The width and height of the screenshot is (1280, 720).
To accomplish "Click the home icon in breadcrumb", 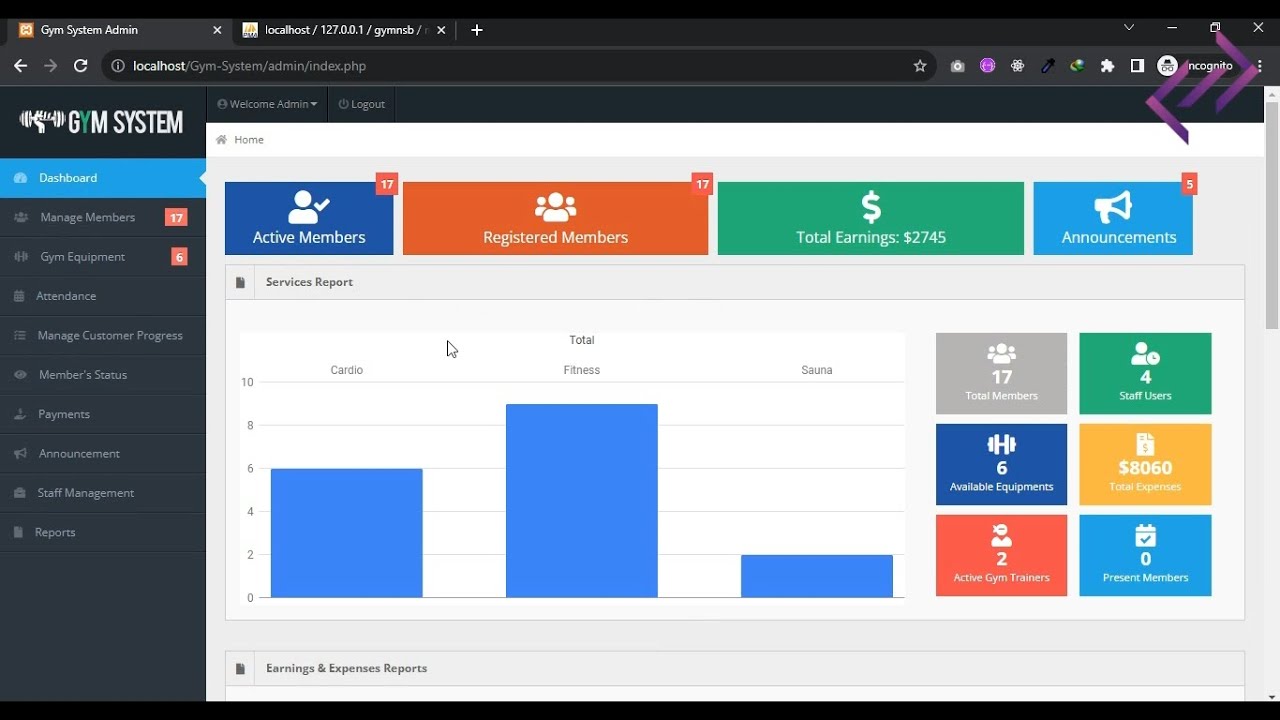I will (221, 140).
